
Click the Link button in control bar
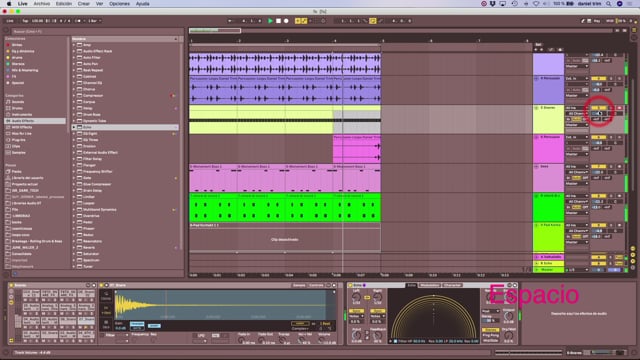(x=10, y=21)
